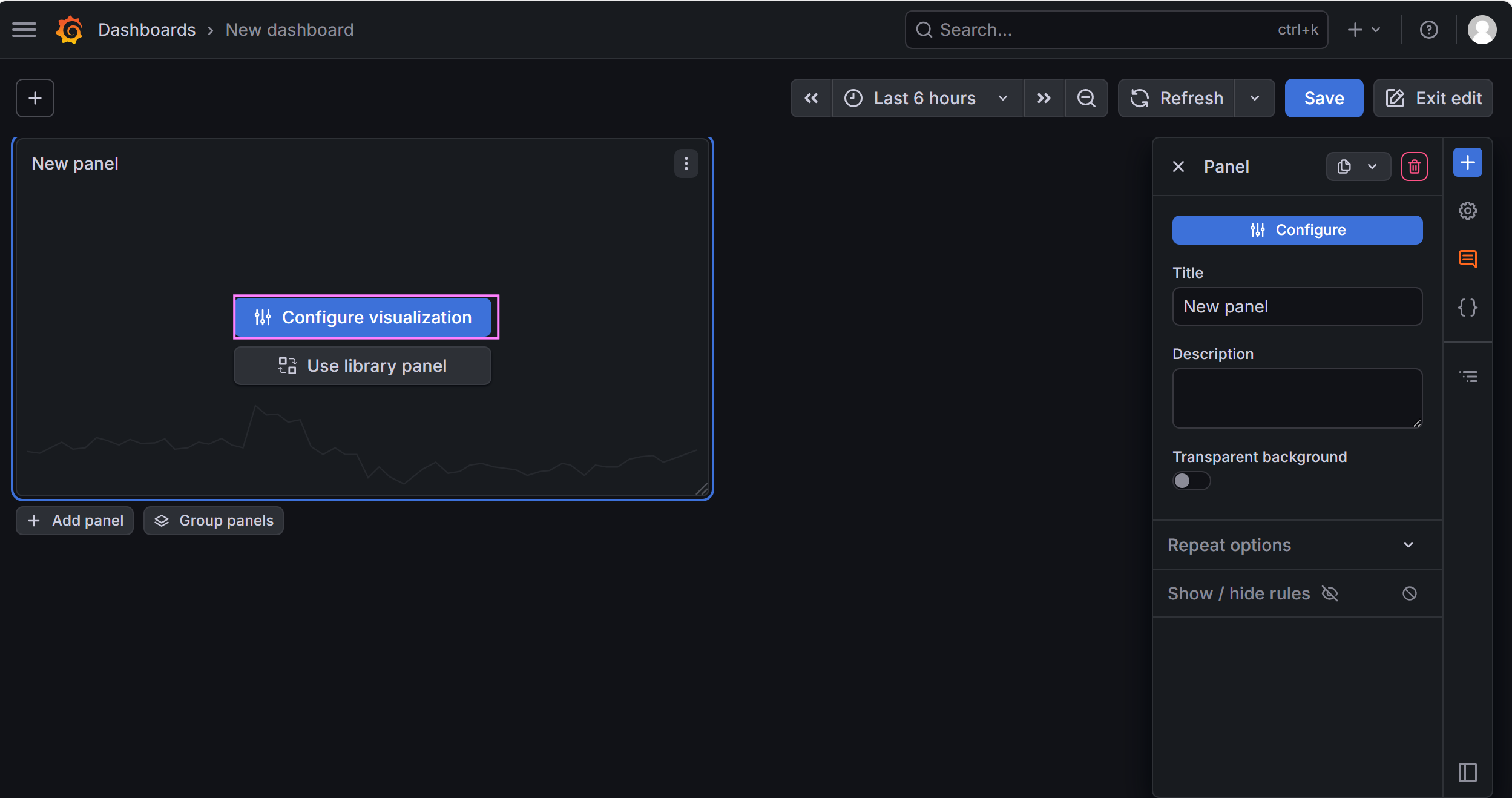Click into the Description text area
Image resolution: width=1512 pixels, height=798 pixels.
coord(1297,398)
